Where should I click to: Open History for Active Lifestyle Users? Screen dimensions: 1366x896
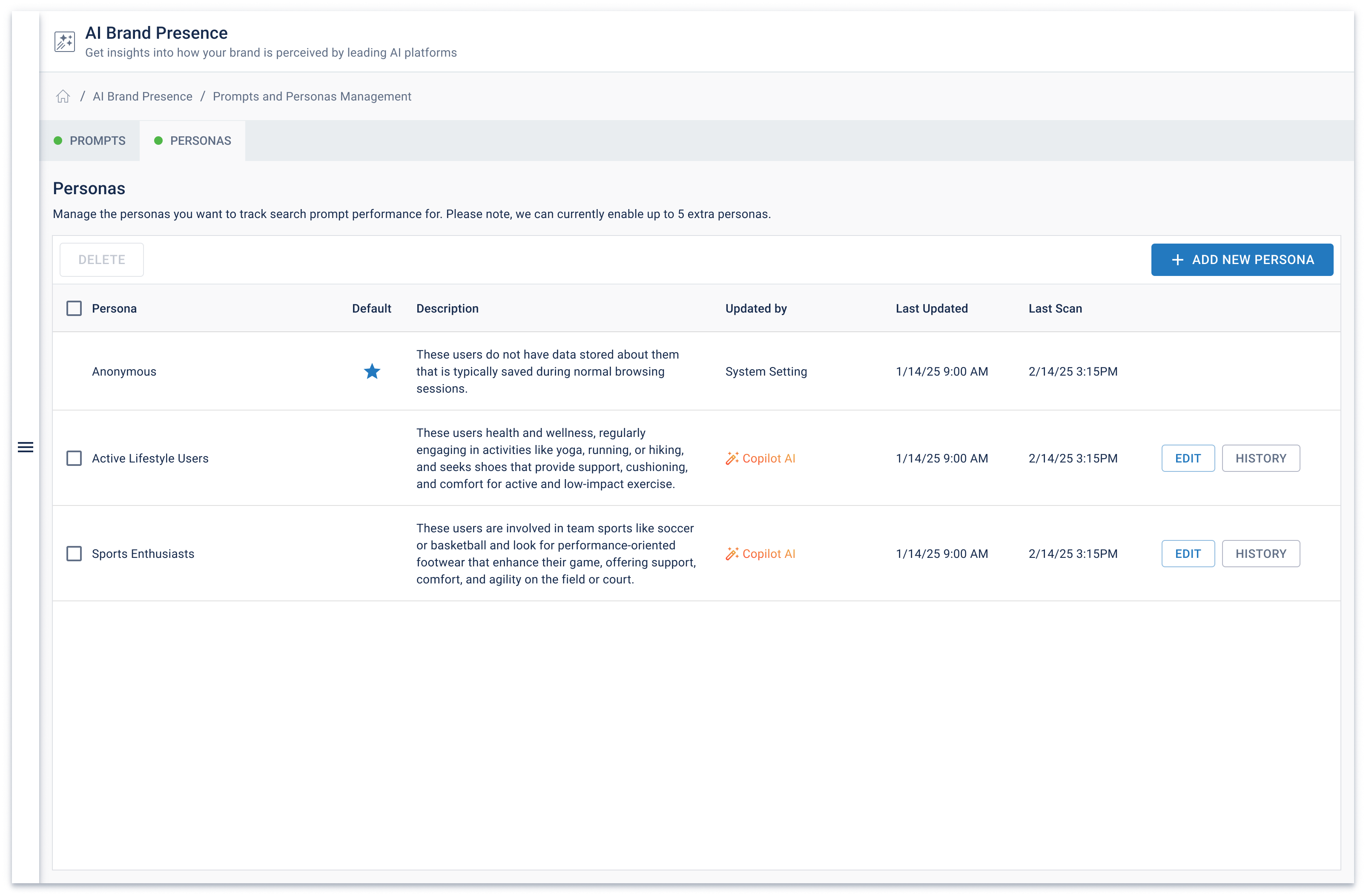tap(1260, 458)
